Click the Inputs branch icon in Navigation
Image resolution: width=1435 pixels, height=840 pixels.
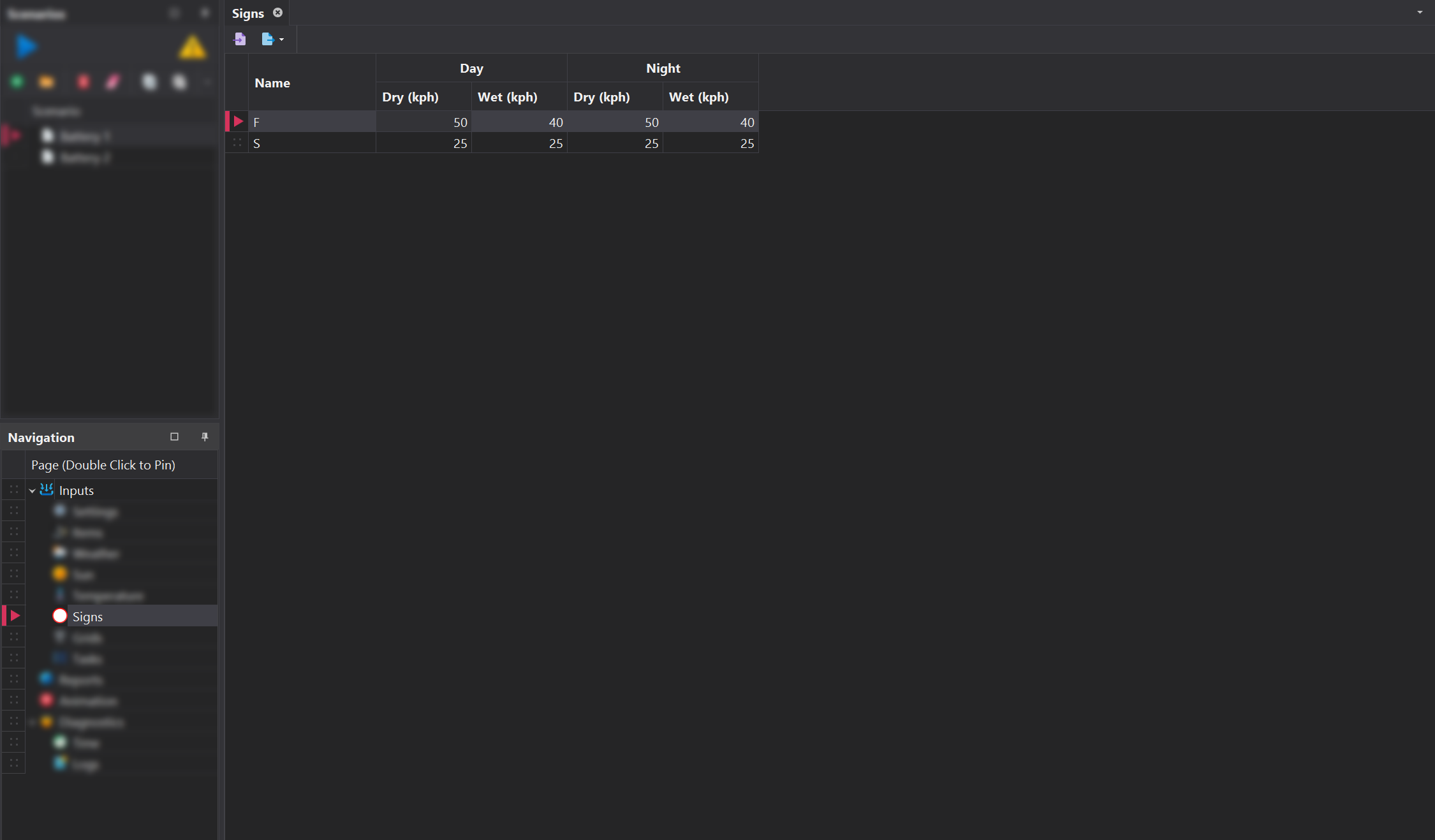point(45,489)
